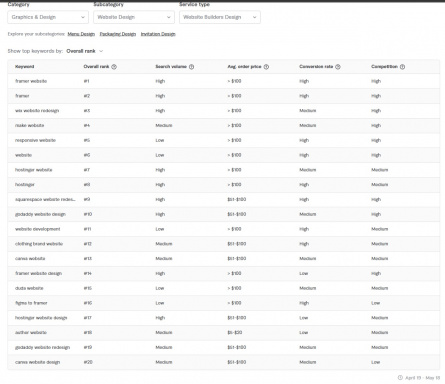This screenshot has width=445, height=384.
Task: Select the 'hostinger website design' keyword
Action: coord(41,318)
